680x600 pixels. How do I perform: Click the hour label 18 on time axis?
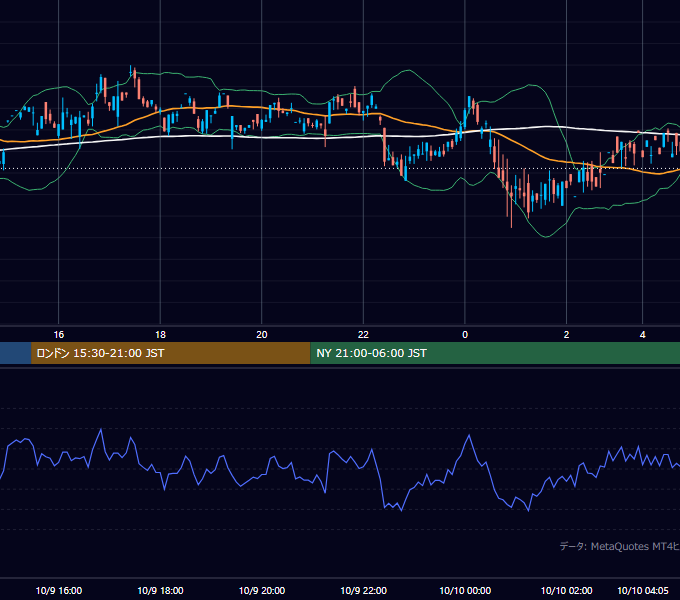160,335
